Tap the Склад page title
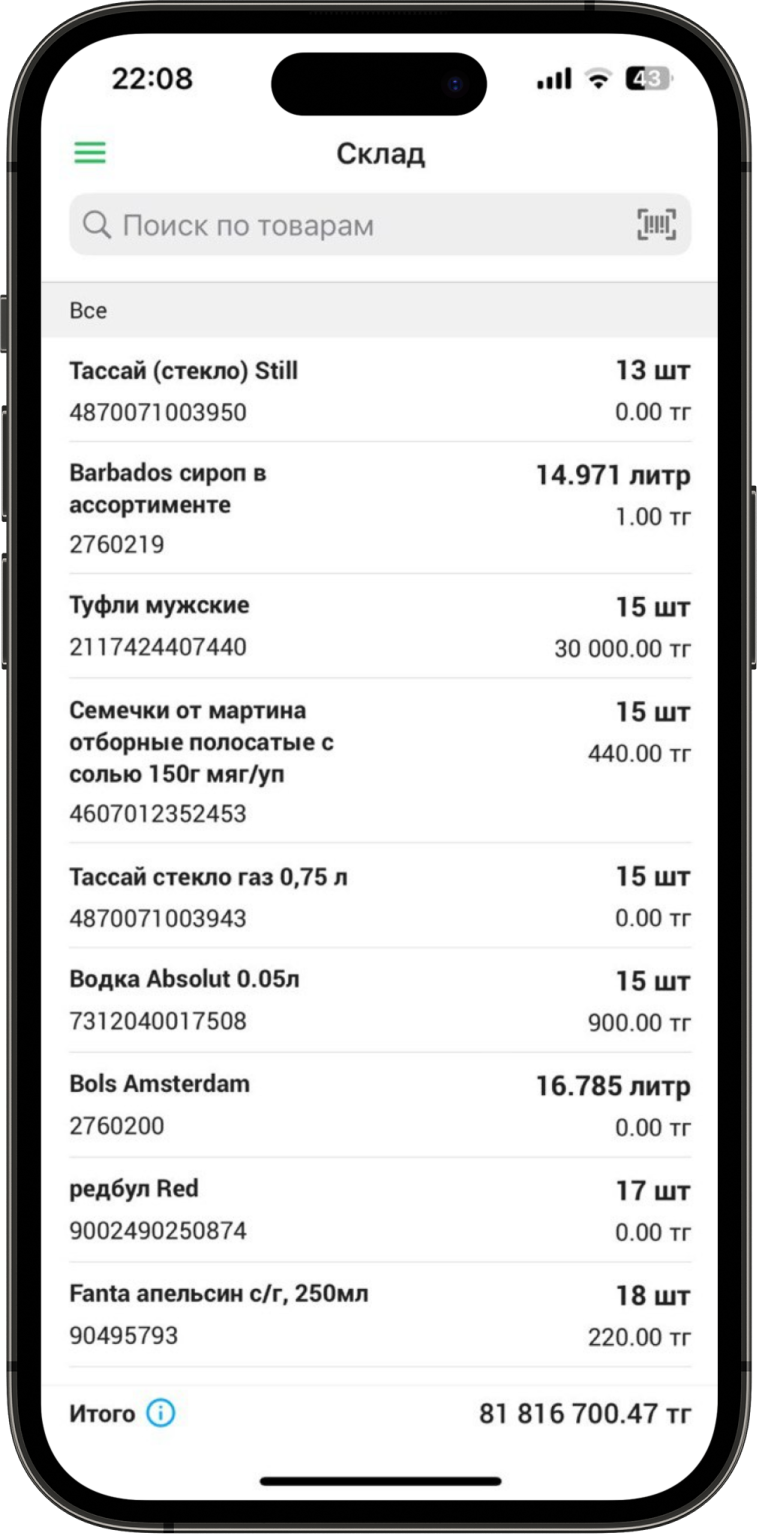Image resolution: width=758 pixels, height=1535 pixels. pos(380,154)
